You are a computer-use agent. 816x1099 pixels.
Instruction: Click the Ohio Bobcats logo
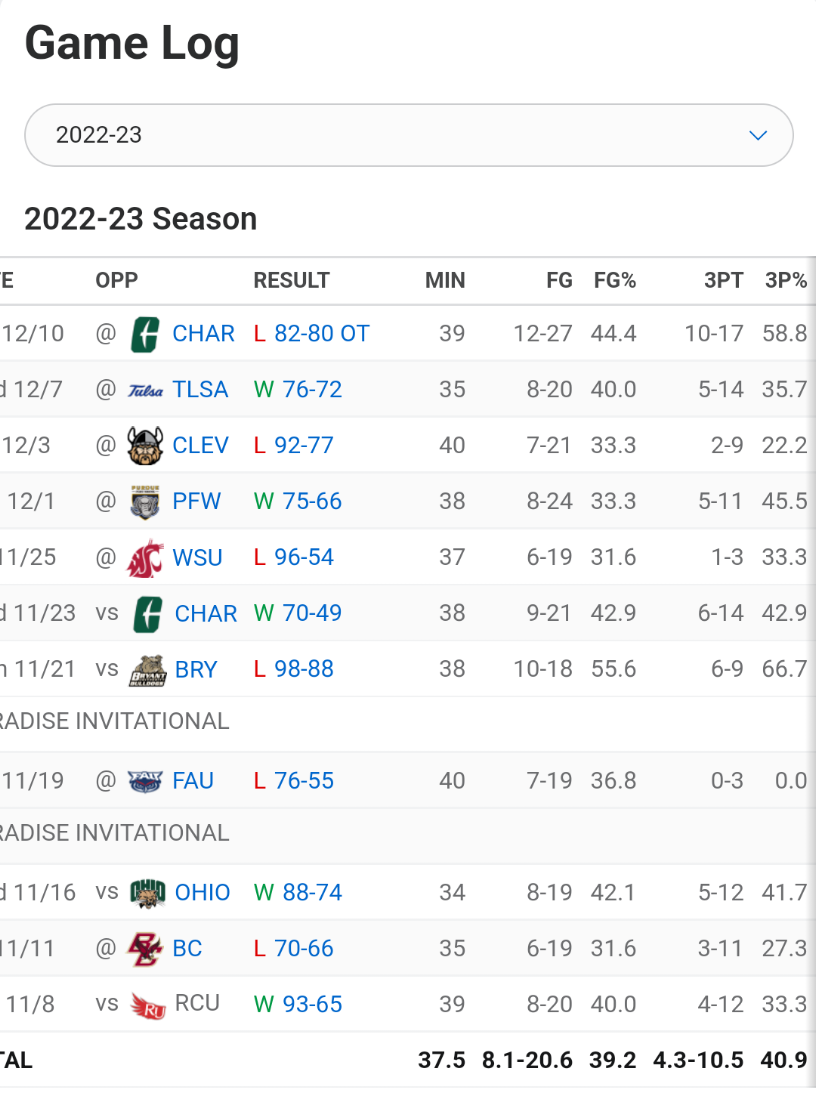[148, 893]
